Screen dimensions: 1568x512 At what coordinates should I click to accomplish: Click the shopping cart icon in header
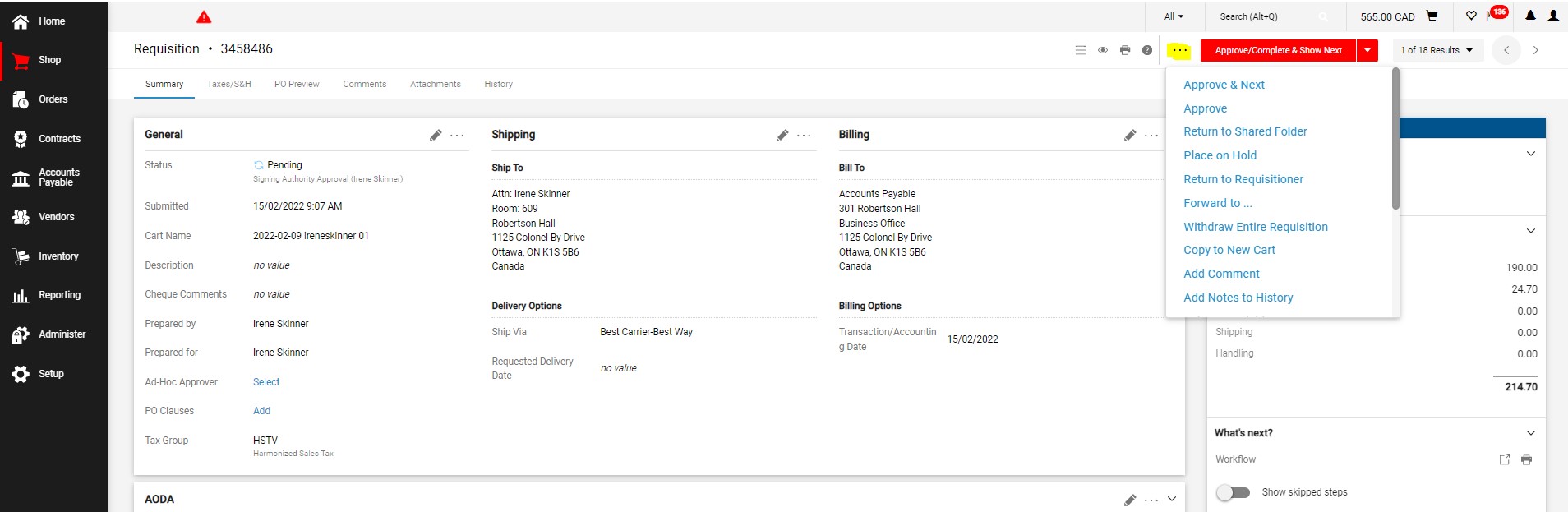click(1432, 16)
